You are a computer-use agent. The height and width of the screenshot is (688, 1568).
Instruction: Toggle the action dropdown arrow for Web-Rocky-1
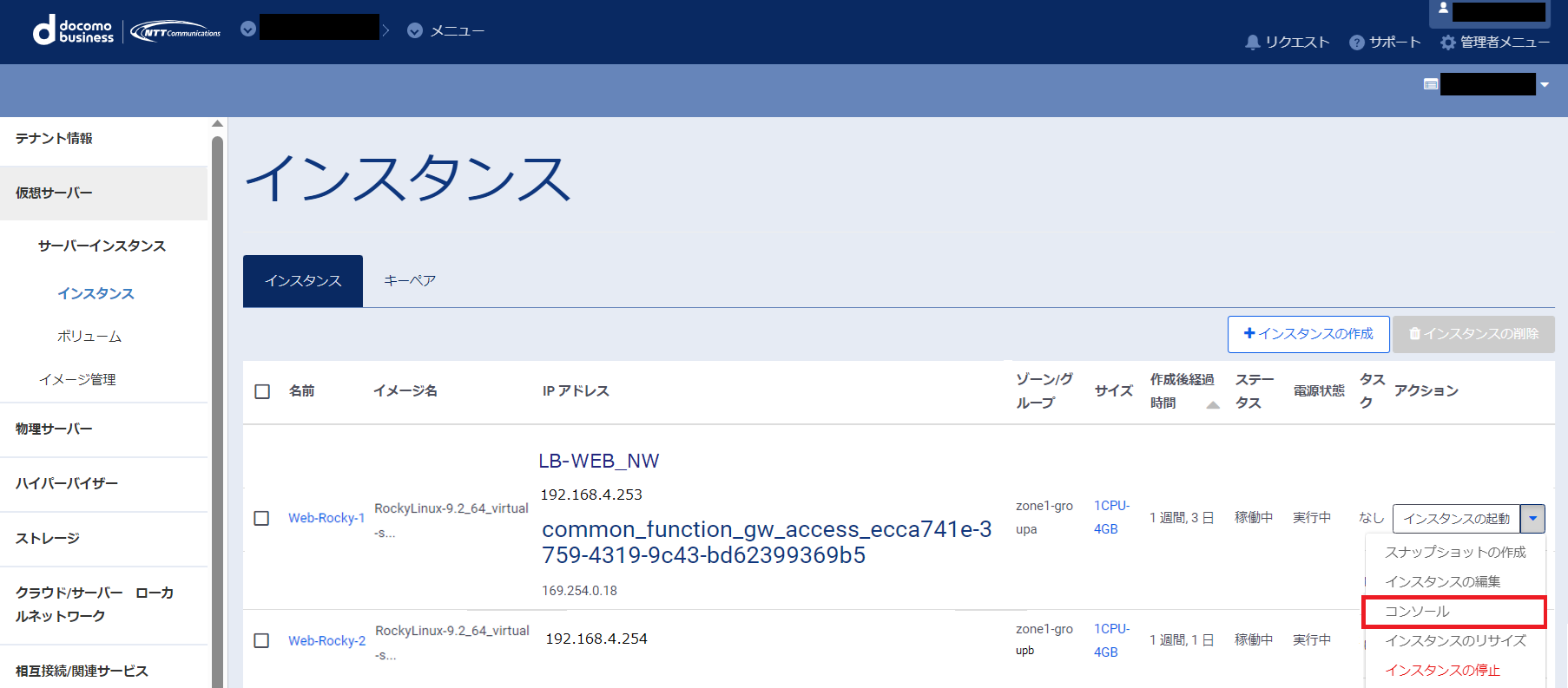[x=1533, y=519]
